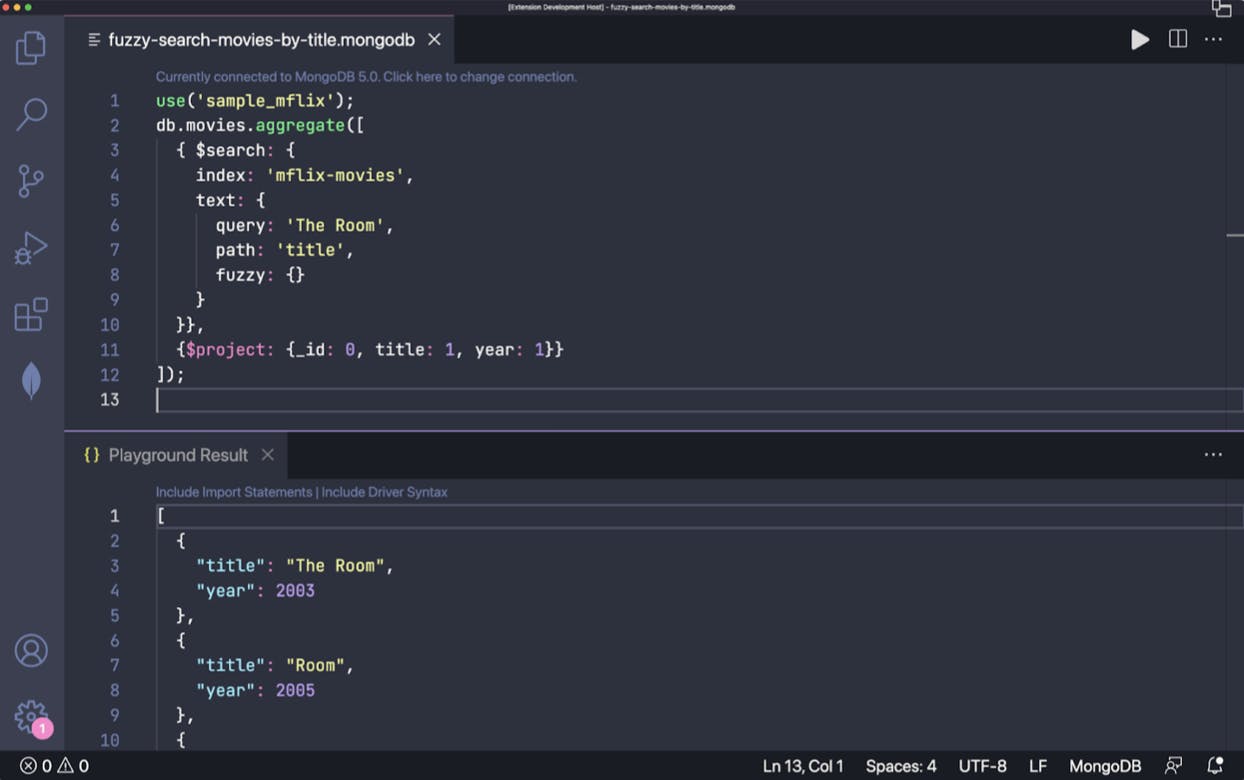Open the Run and Debug view
Image resolution: width=1244 pixels, height=780 pixels.
coord(31,248)
